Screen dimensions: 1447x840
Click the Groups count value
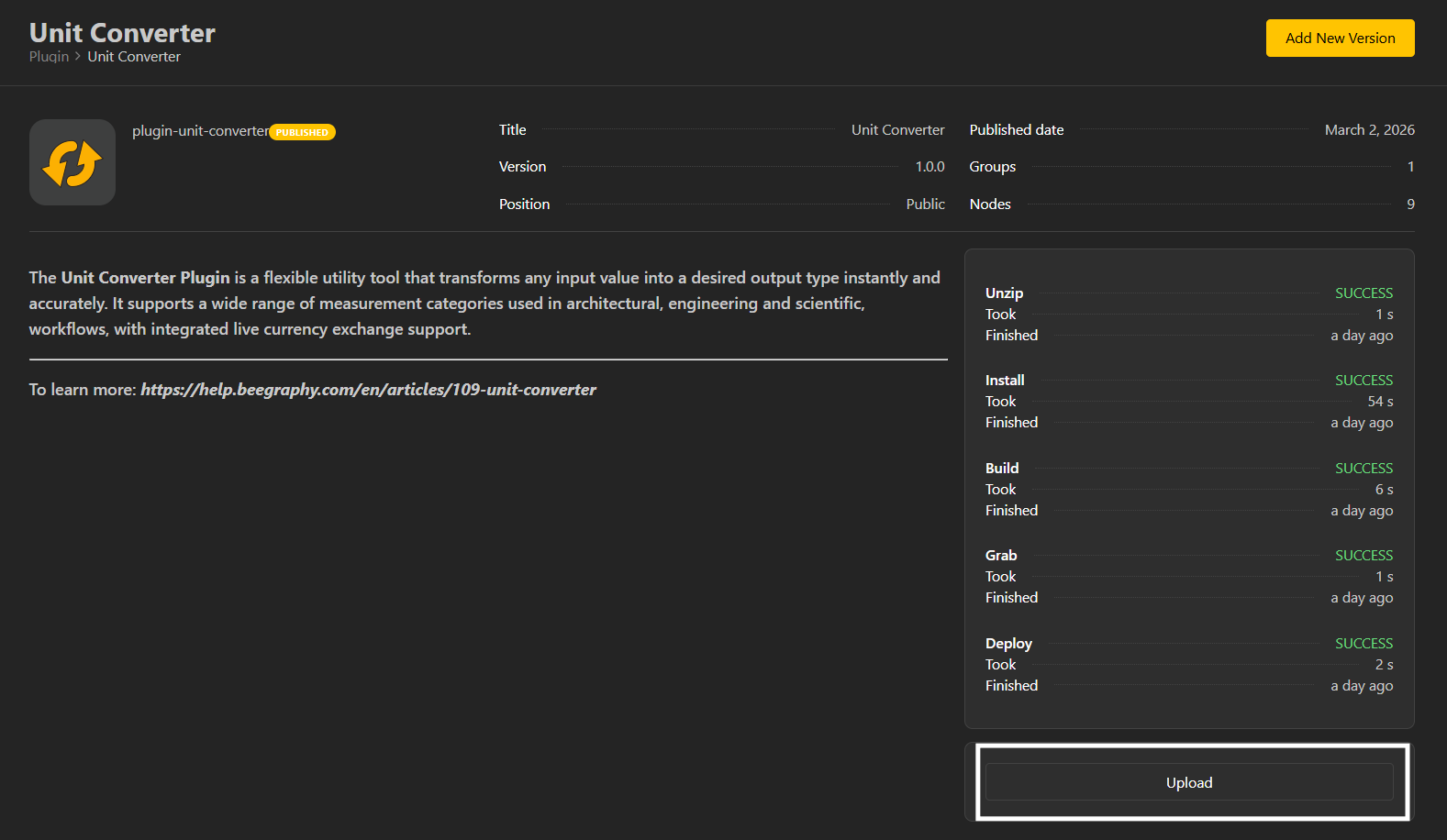click(1410, 167)
